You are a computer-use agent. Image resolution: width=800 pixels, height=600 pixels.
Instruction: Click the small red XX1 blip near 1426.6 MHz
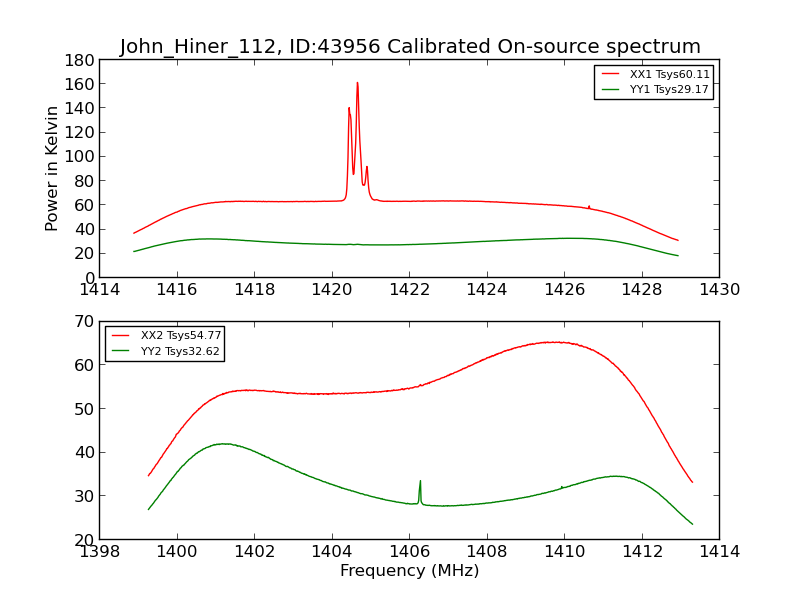point(589,207)
